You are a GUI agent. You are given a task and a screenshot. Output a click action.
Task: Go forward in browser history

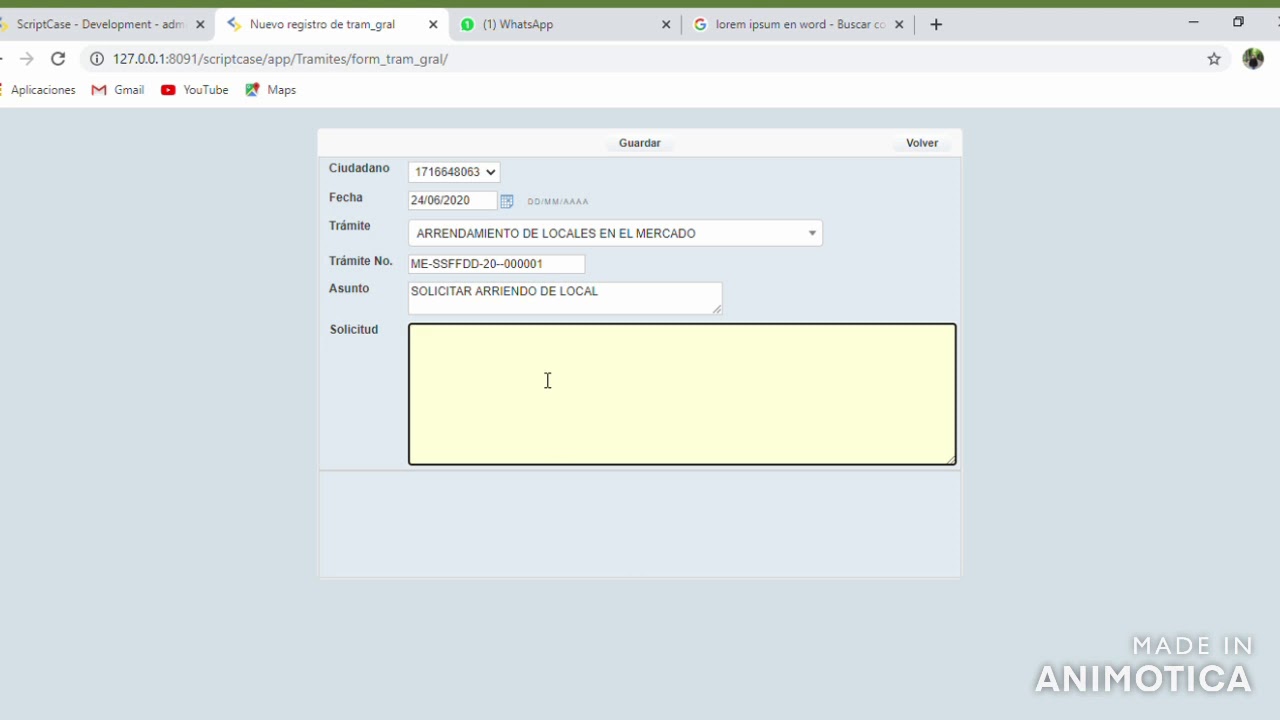(27, 59)
